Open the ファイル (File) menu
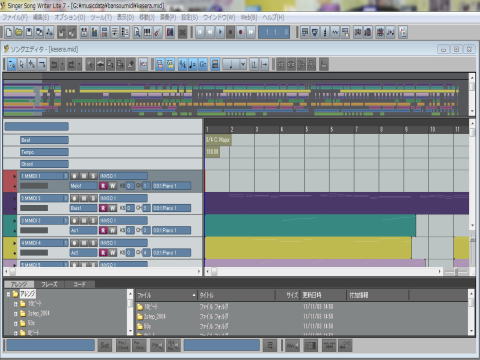 (15, 17)
